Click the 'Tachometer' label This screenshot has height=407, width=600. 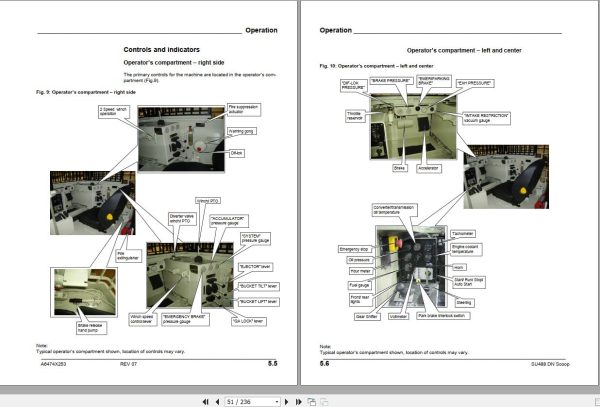point(463,234)
